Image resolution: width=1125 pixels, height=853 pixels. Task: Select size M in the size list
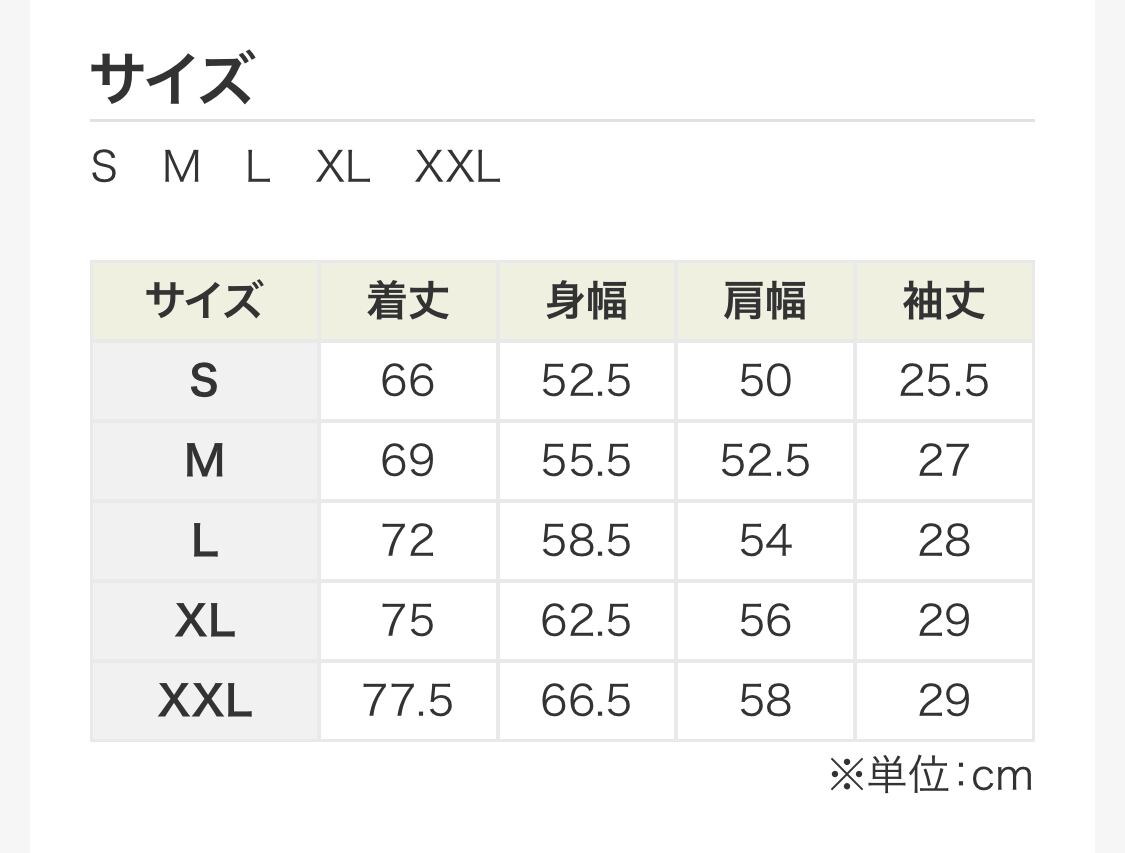click(x=182, y=167)
